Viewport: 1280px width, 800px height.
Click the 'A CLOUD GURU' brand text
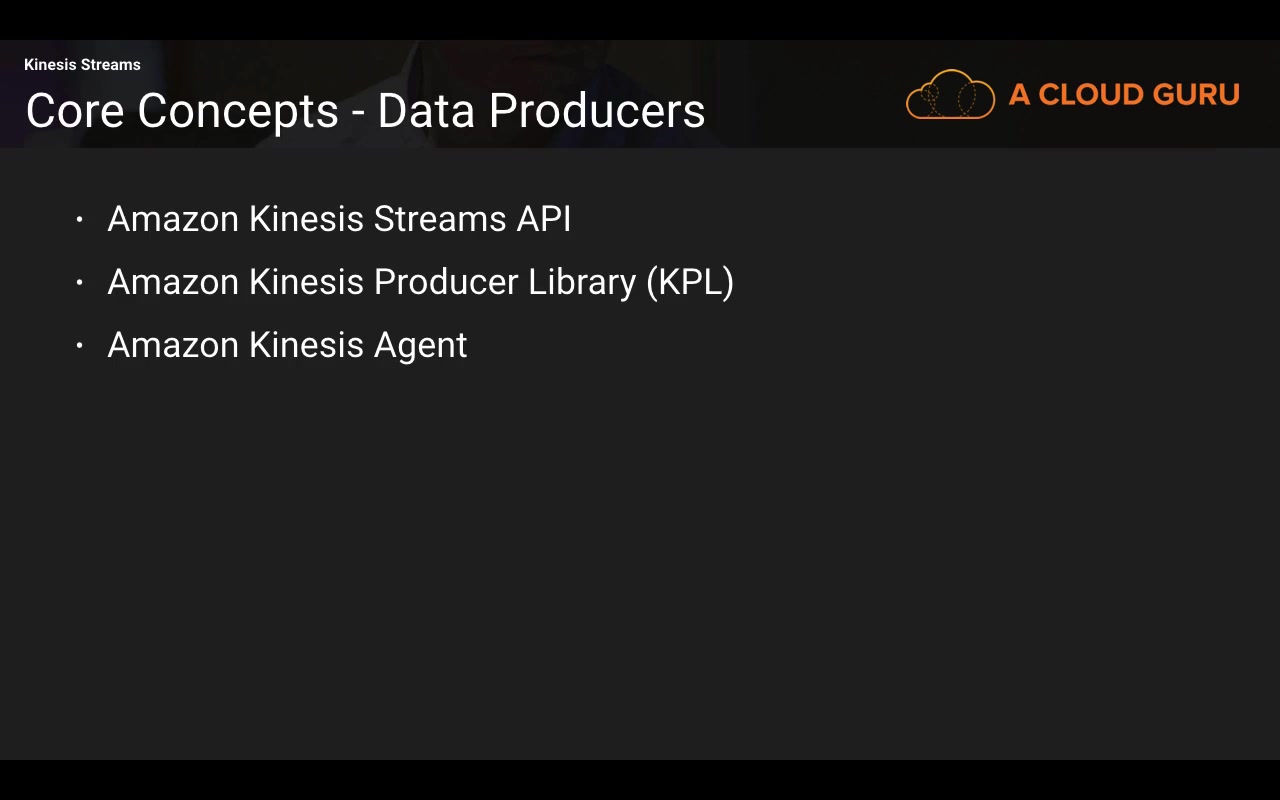(1124, 95)
